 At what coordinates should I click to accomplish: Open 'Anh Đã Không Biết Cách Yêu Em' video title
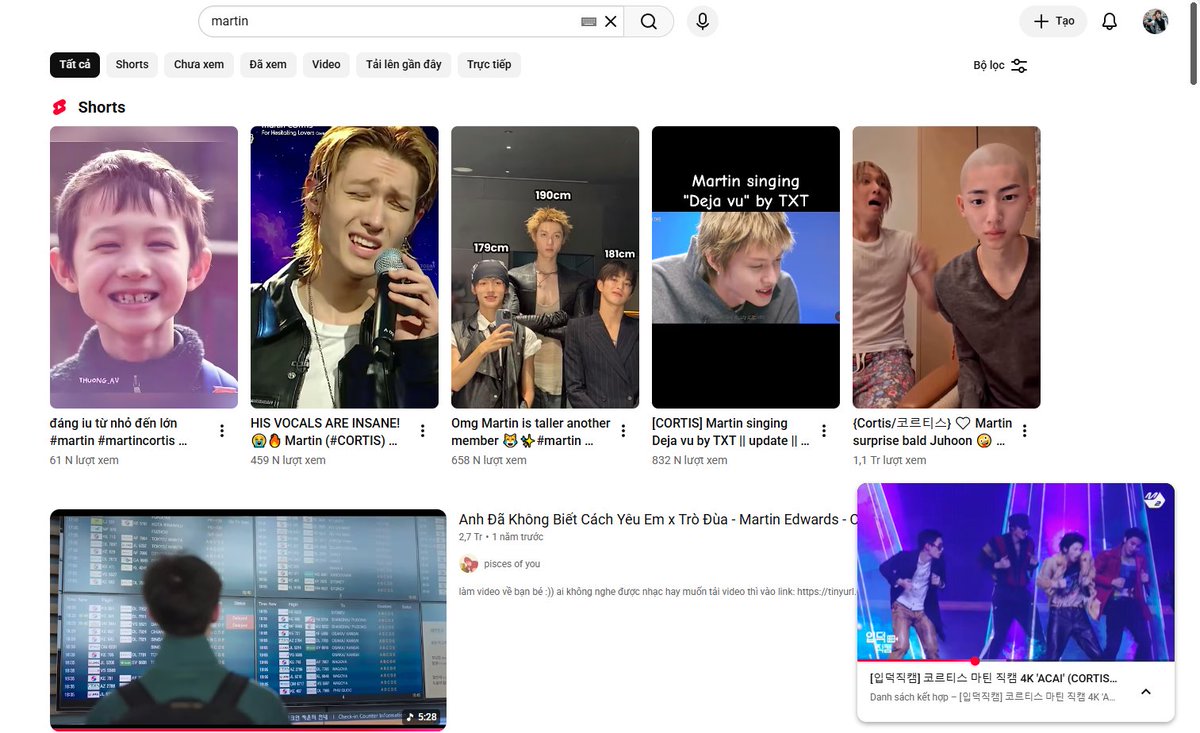pyautogui.click(x=657, y=519)
